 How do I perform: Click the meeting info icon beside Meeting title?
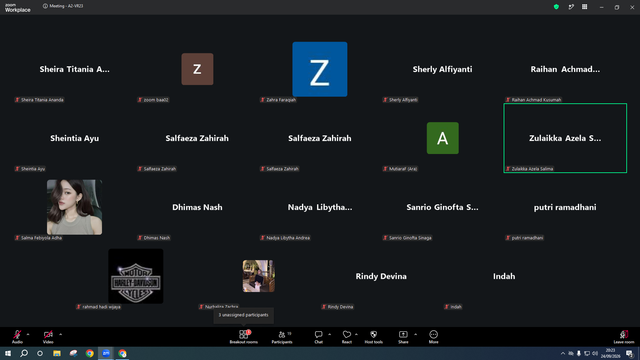(x=45, y=6)
